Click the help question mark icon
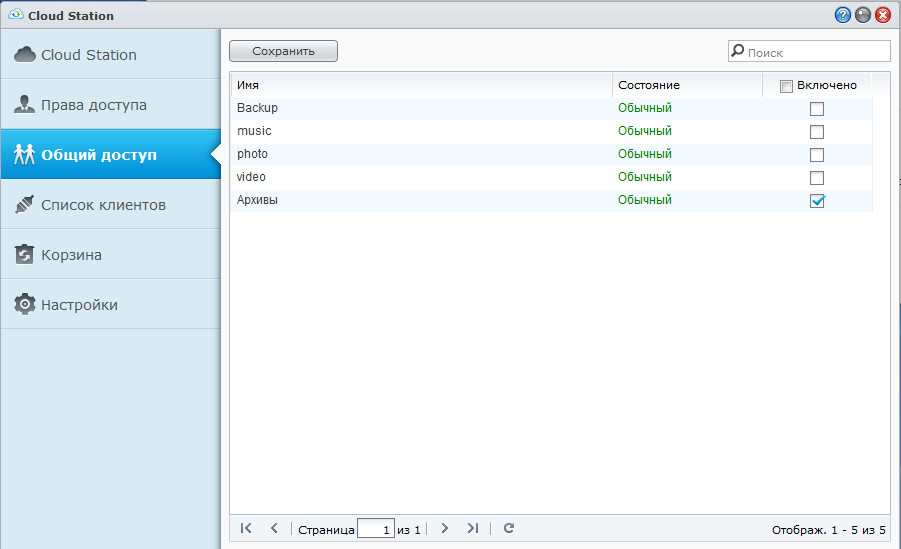The width and height of the screenshot is (901, 549). (x=843, y=15)
